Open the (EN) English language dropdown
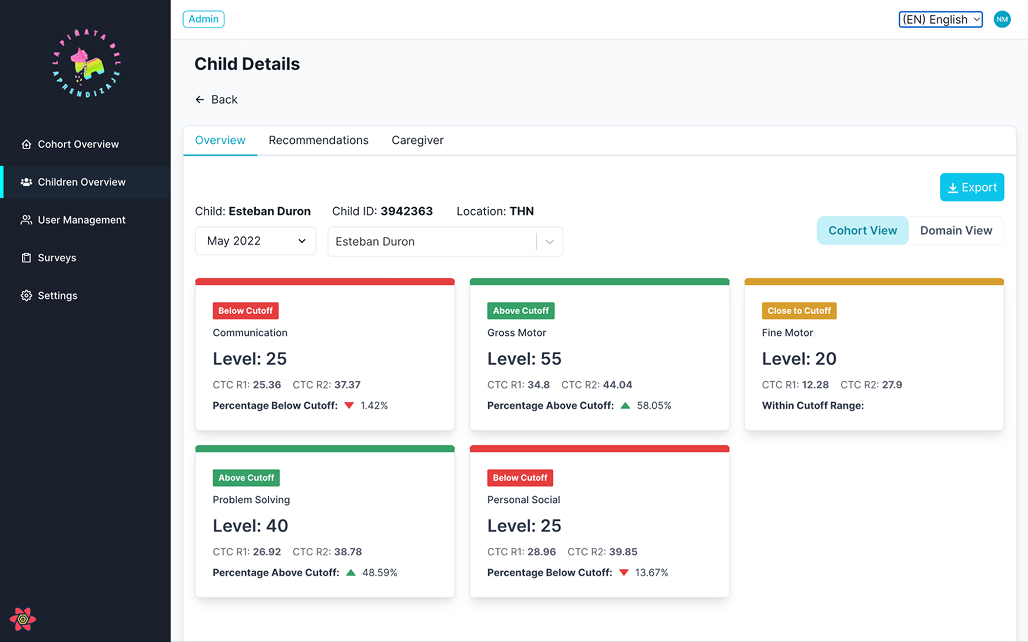Screen dimensions: 1028x642 coord(940,19)
